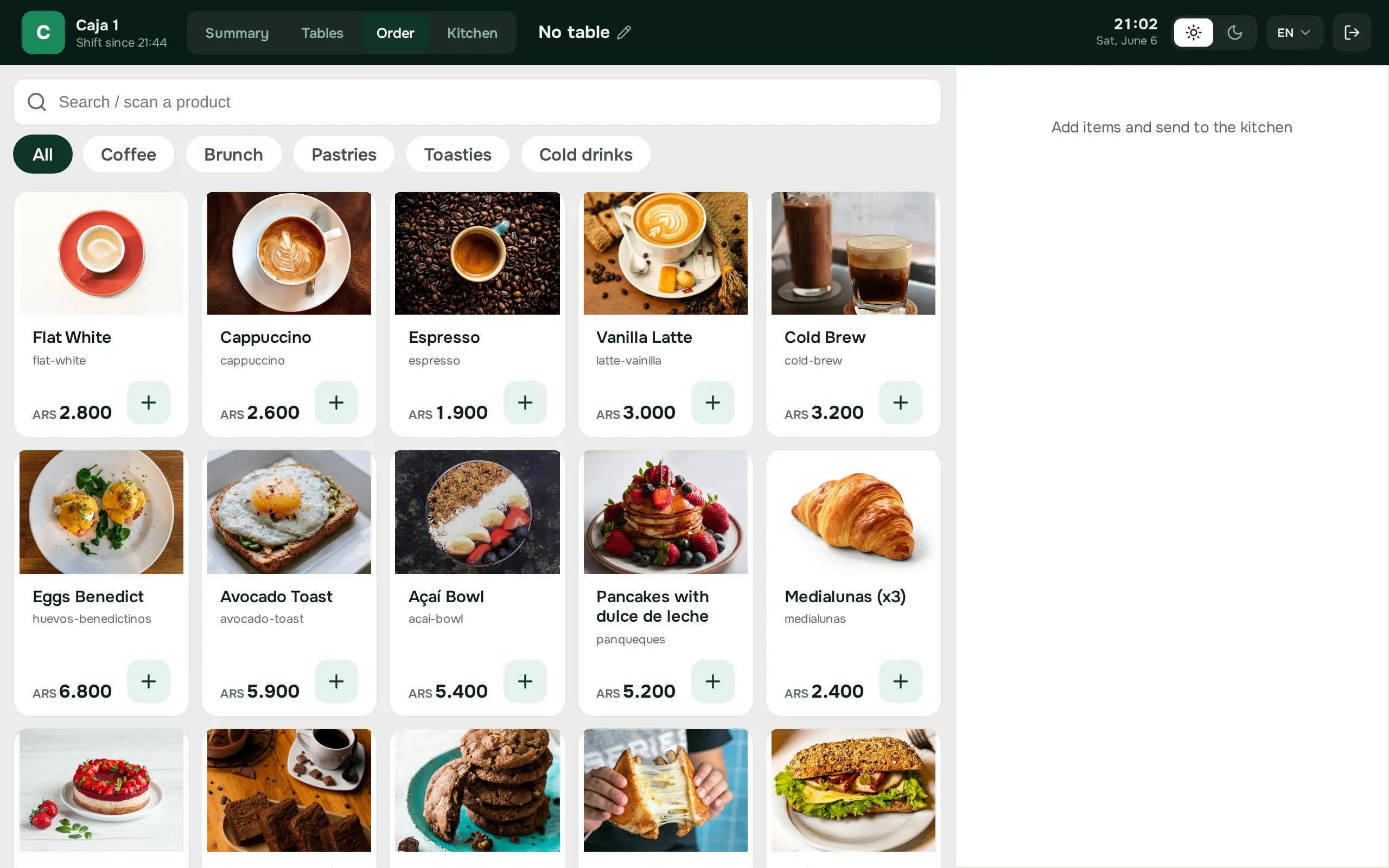The image size is (1389, 868).
Task: Filter by Cold drinks
Action: point(585,155)
